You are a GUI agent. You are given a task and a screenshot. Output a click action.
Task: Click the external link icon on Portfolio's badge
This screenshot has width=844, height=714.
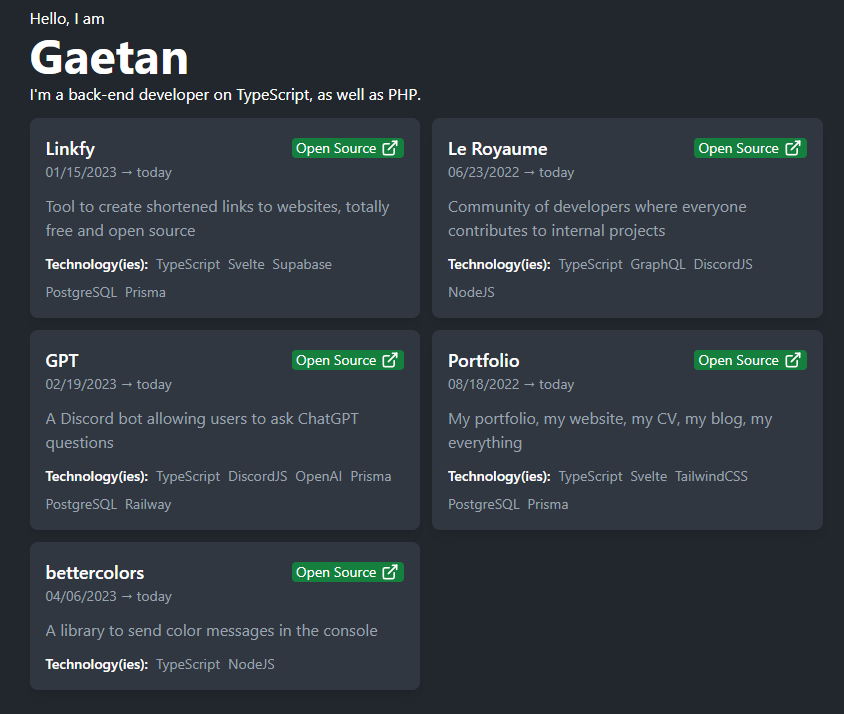tap(794, 359)
